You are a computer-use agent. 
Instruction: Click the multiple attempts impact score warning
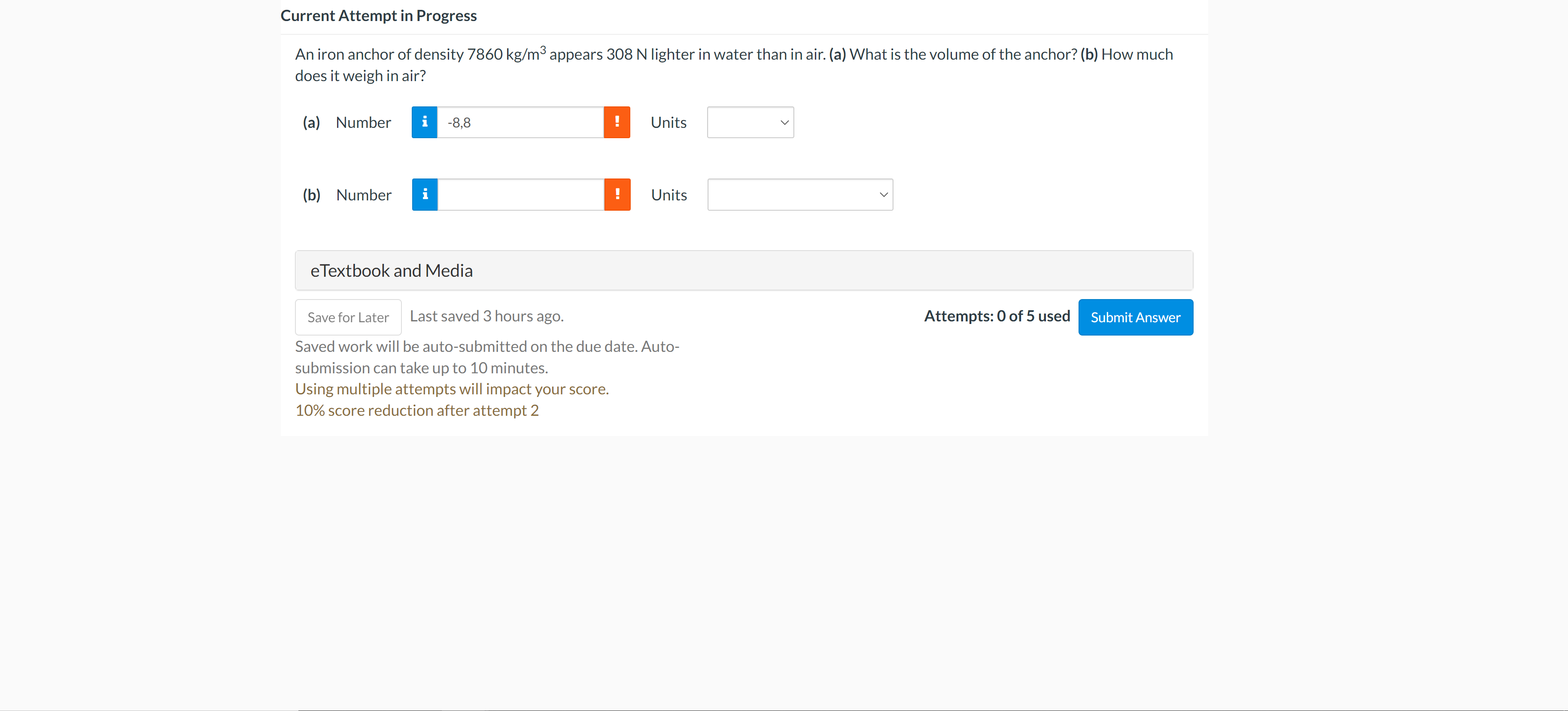(x=452, y=389)
